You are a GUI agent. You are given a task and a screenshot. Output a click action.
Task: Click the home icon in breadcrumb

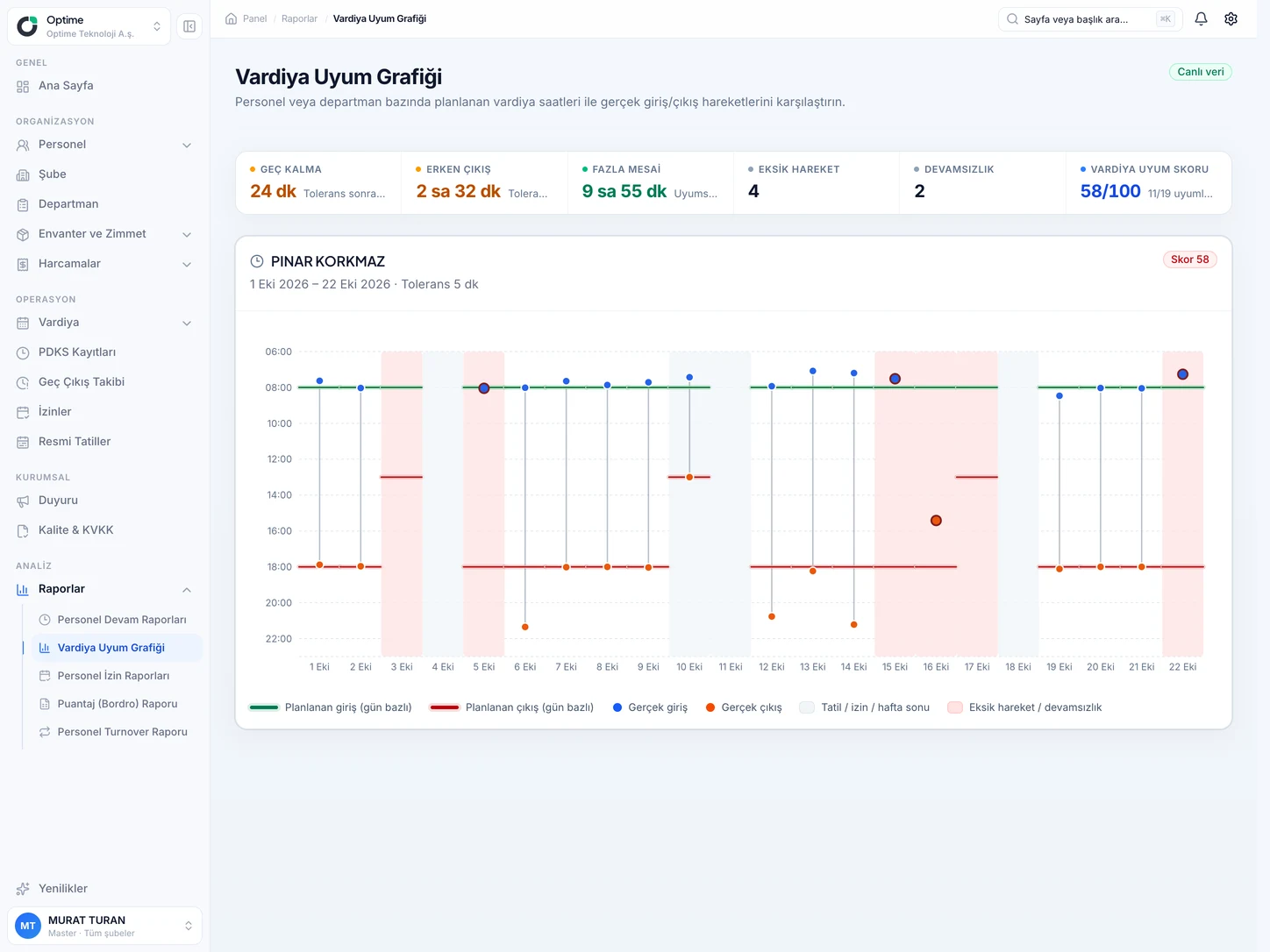click(x=232, y=18)
